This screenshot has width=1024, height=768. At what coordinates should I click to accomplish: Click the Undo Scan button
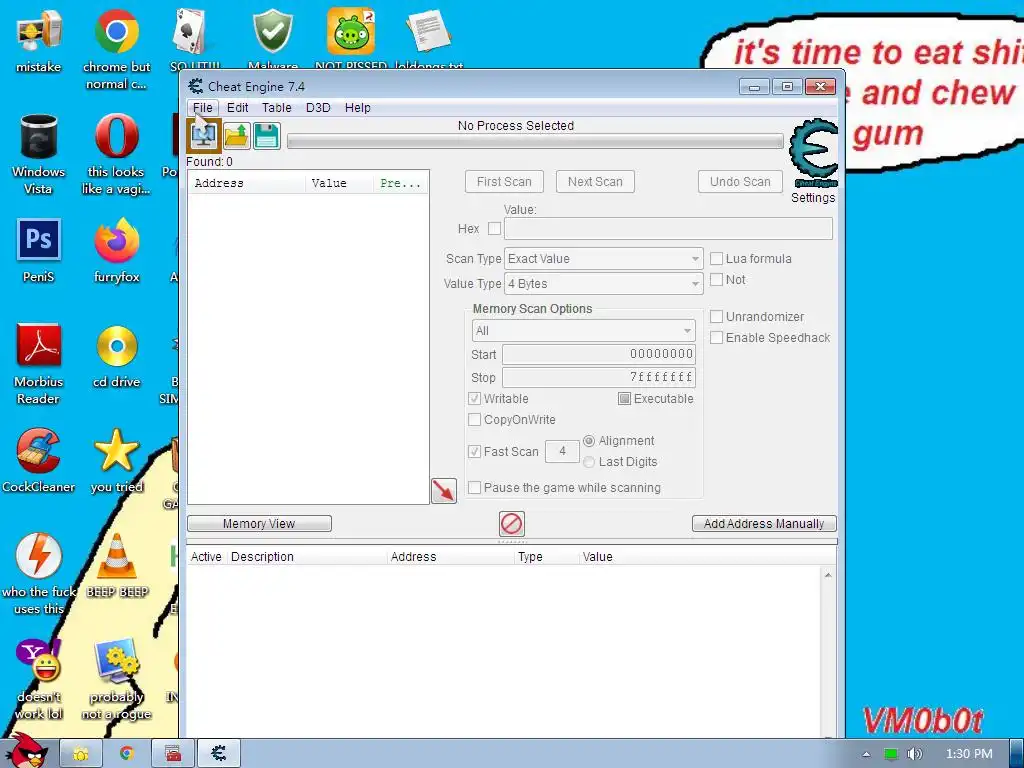point(740,182)
